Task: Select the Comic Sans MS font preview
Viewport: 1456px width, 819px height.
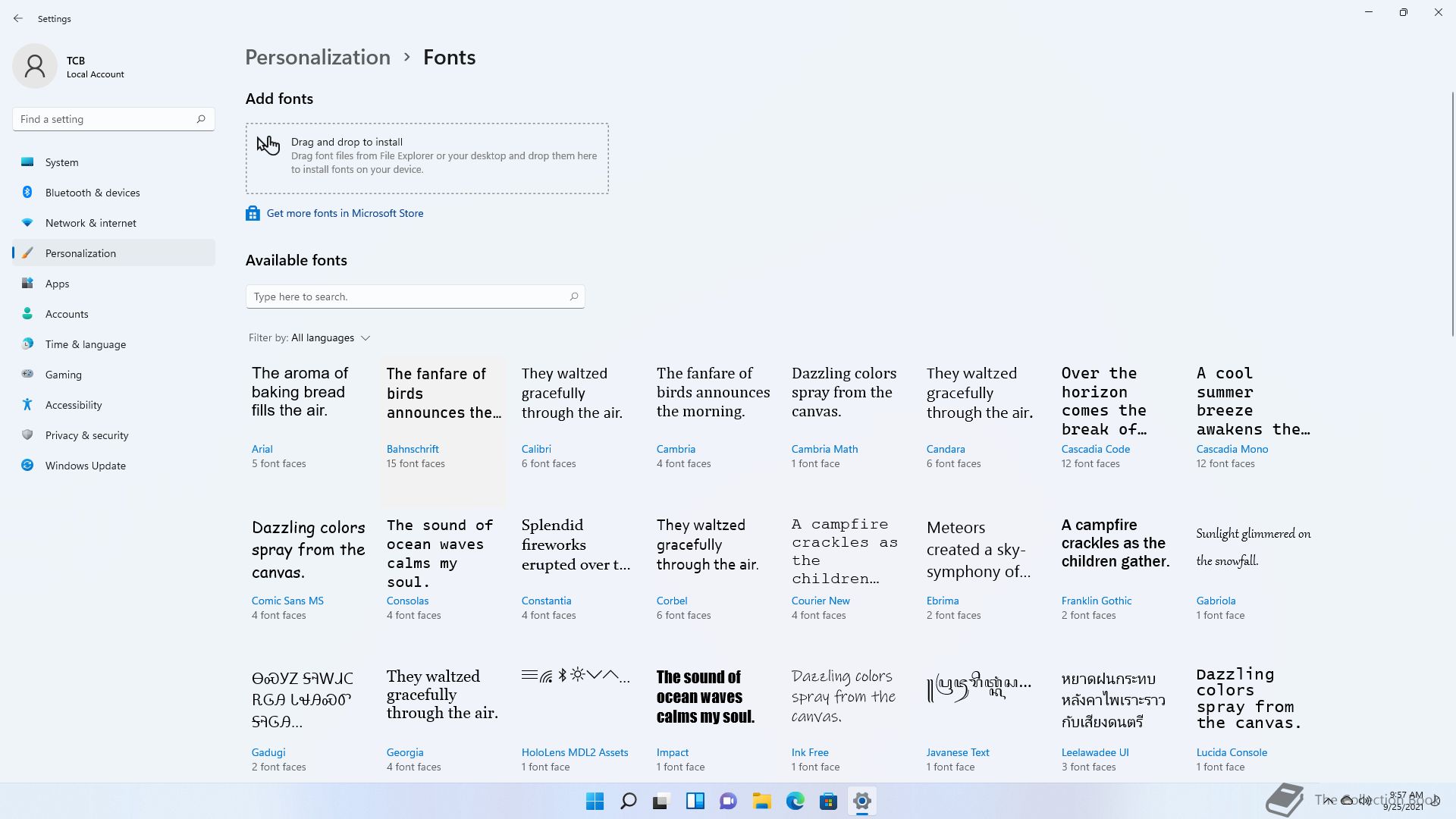Action: point(309,549)
